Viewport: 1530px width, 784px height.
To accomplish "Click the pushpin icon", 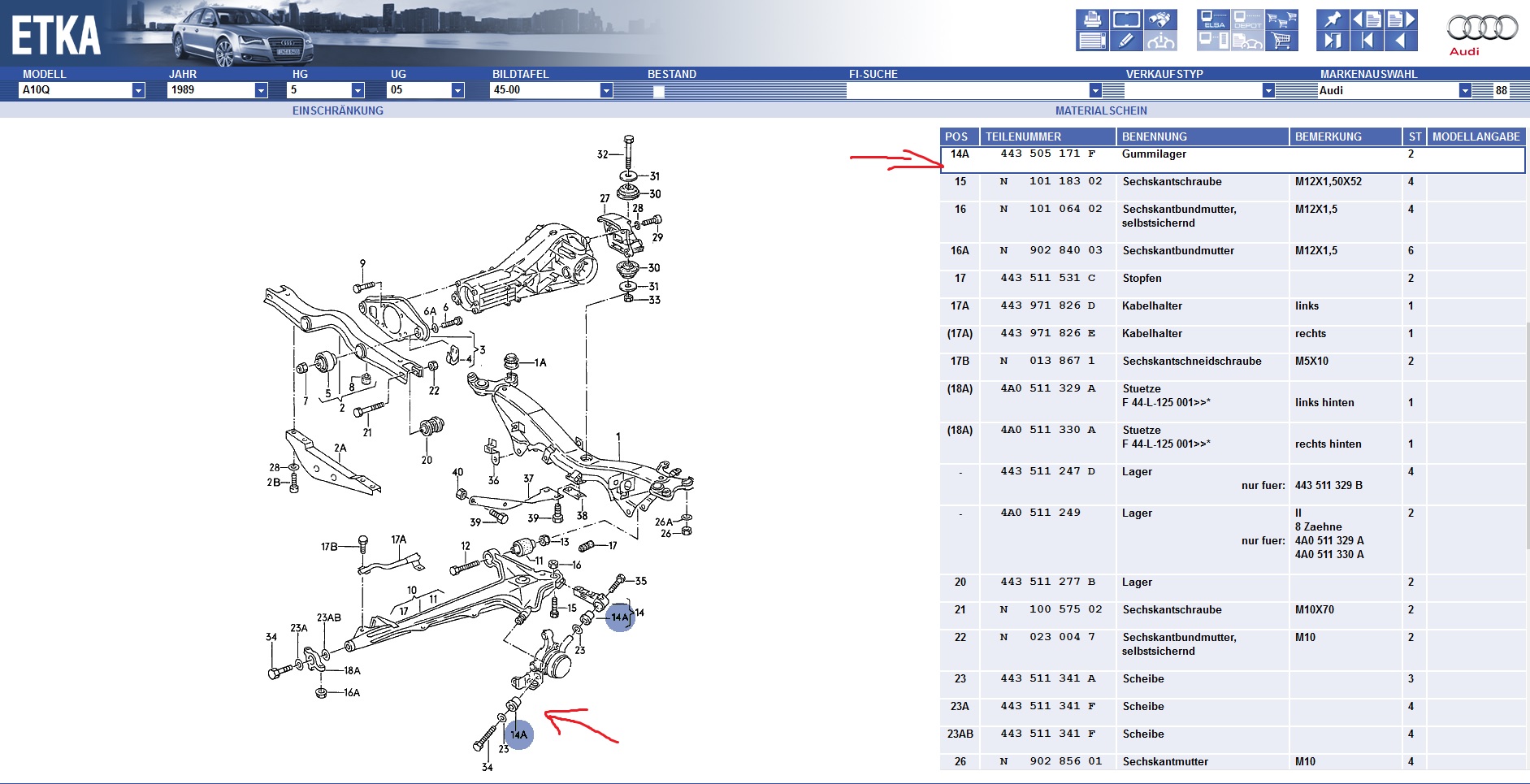I will (x=1333, y=19).
